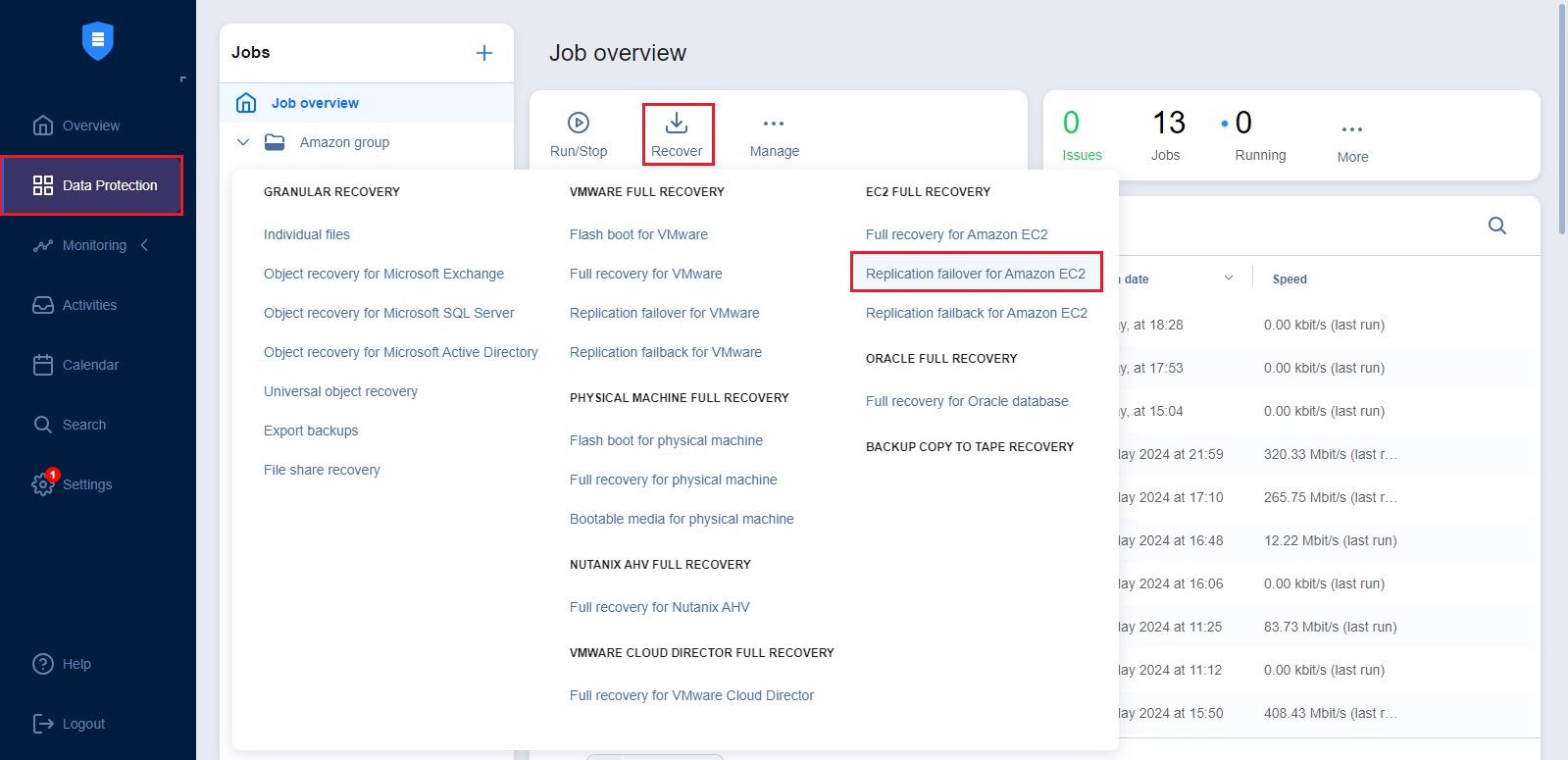Click the vertical page scrollbar
Screen dimensions: 1568x760
coord(1562,118)
